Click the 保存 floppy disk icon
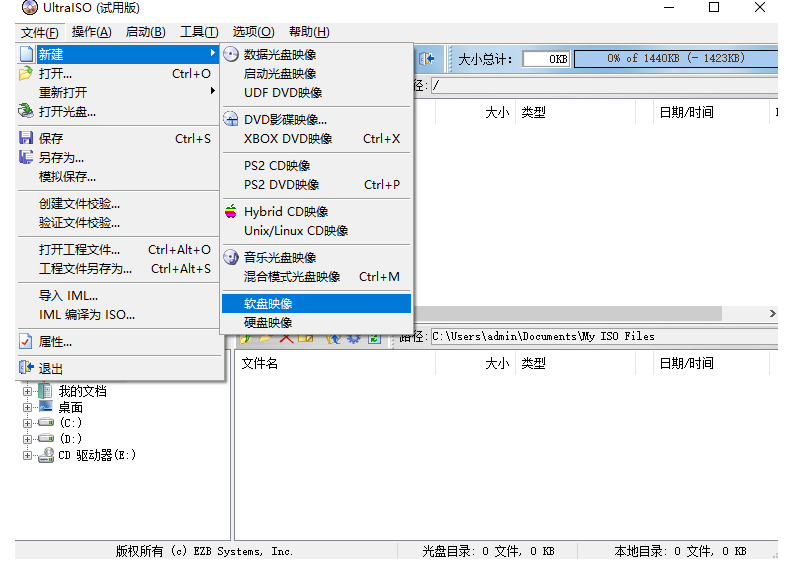Image resolution: width=794 pixels, height=567 pixels. tap(26, 138)
